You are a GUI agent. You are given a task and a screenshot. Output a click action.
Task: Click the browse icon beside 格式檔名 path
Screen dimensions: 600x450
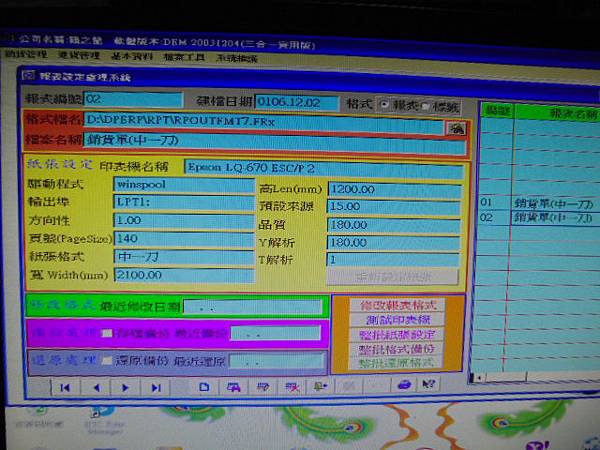click(456, 128)
